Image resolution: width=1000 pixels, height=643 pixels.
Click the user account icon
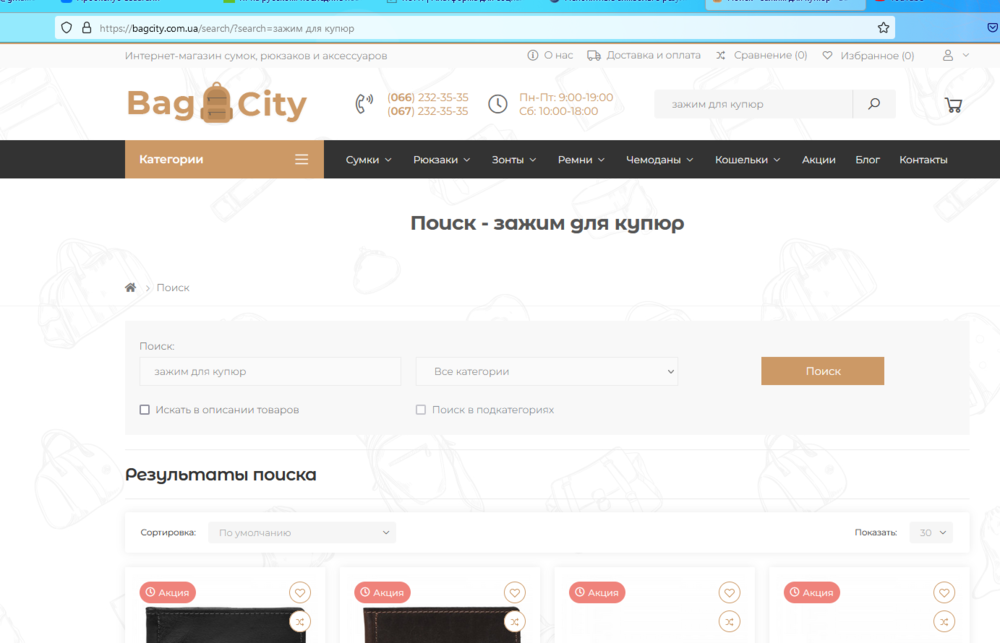[x=948, y=55]
